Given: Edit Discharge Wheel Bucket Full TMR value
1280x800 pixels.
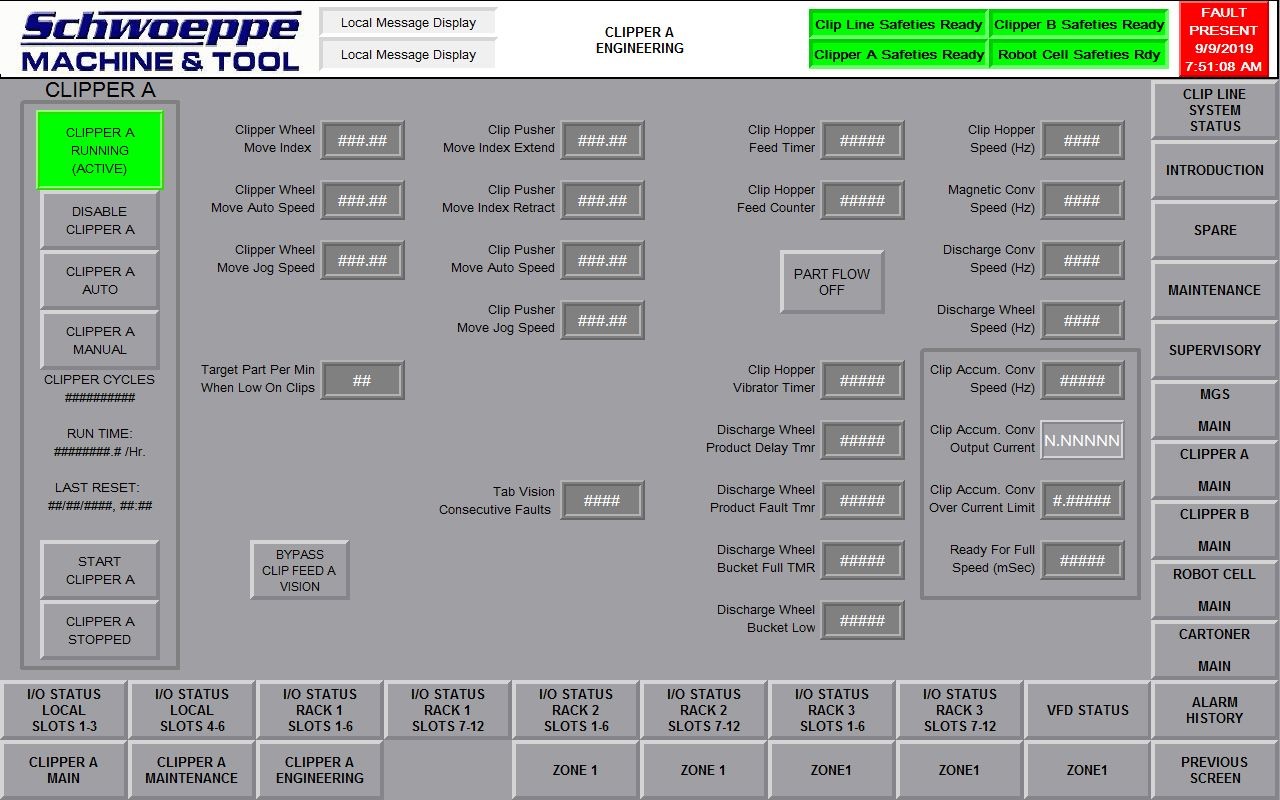Looking at the screenshot, I should [x=862, y=561].
